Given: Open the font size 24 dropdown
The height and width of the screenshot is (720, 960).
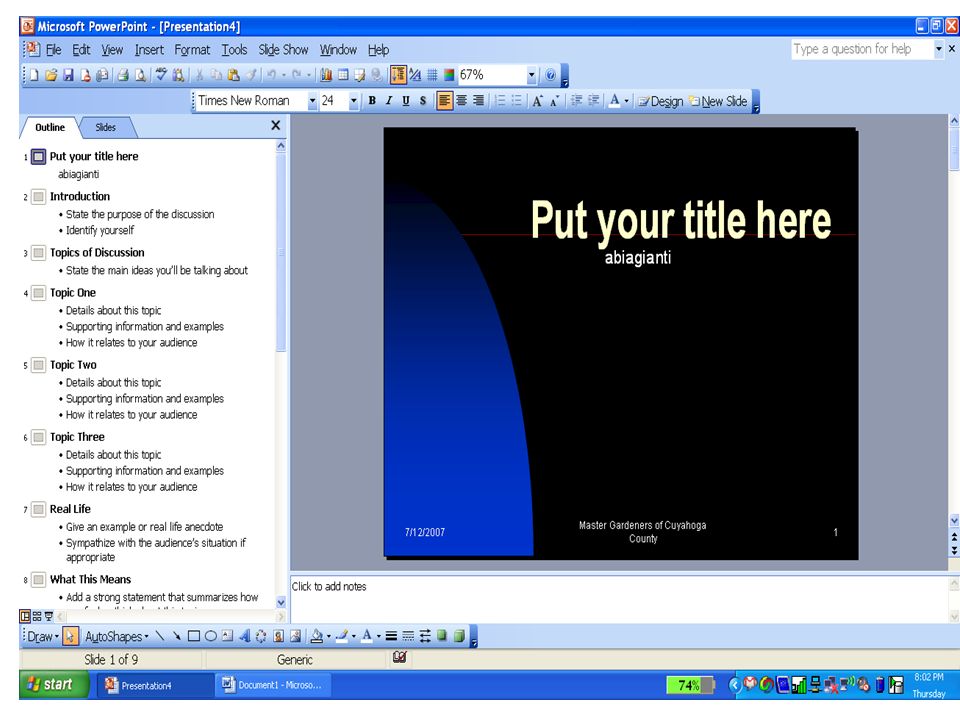Looking at the screenshot, I should [353, 101].
